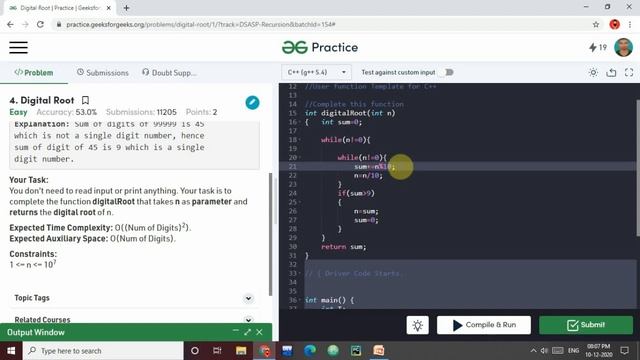
Task: Open the Doubt Support tab
Action: [x=169, y=73]
